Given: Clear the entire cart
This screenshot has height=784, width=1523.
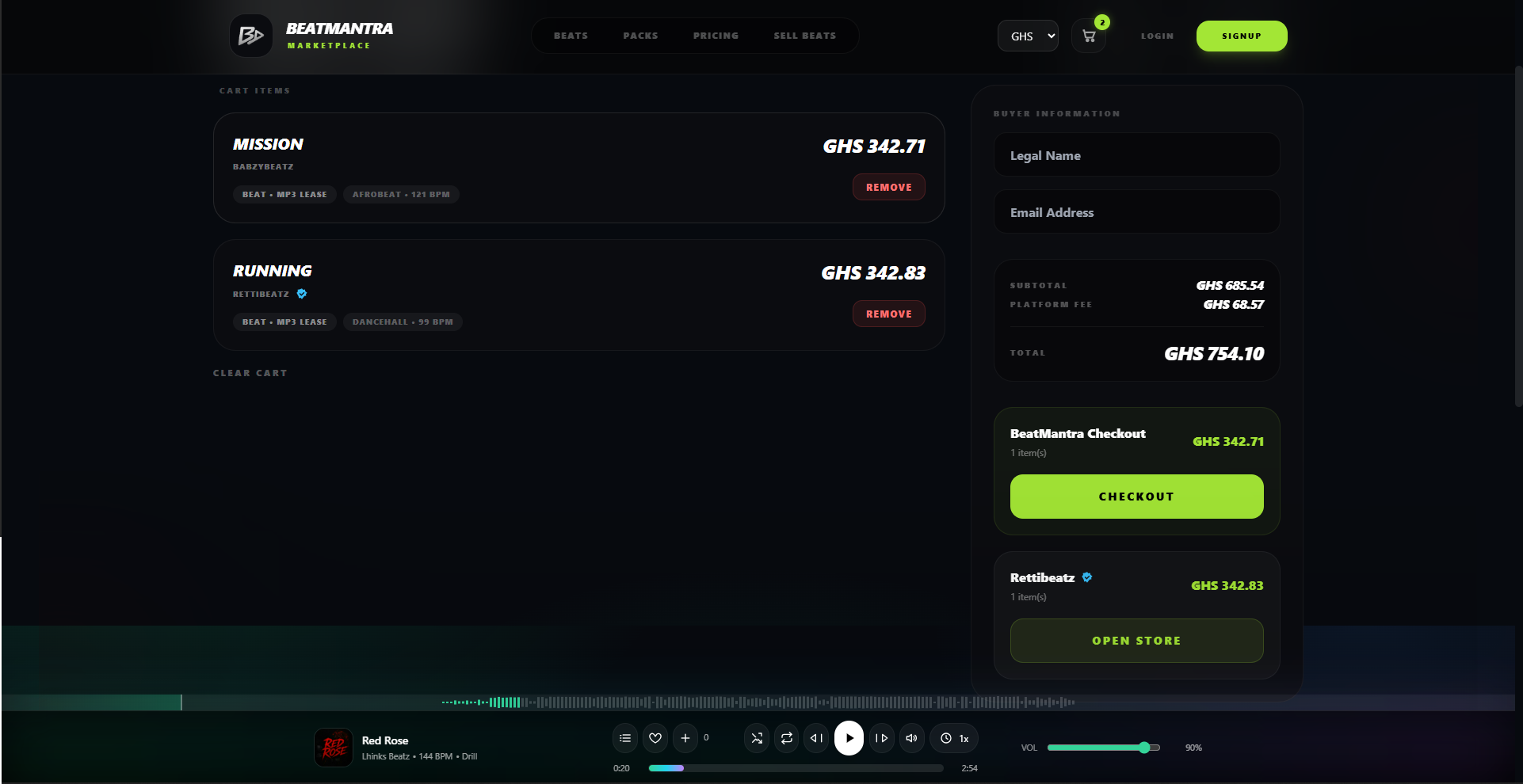Looking at the screenshot, I should pos(250,373).
